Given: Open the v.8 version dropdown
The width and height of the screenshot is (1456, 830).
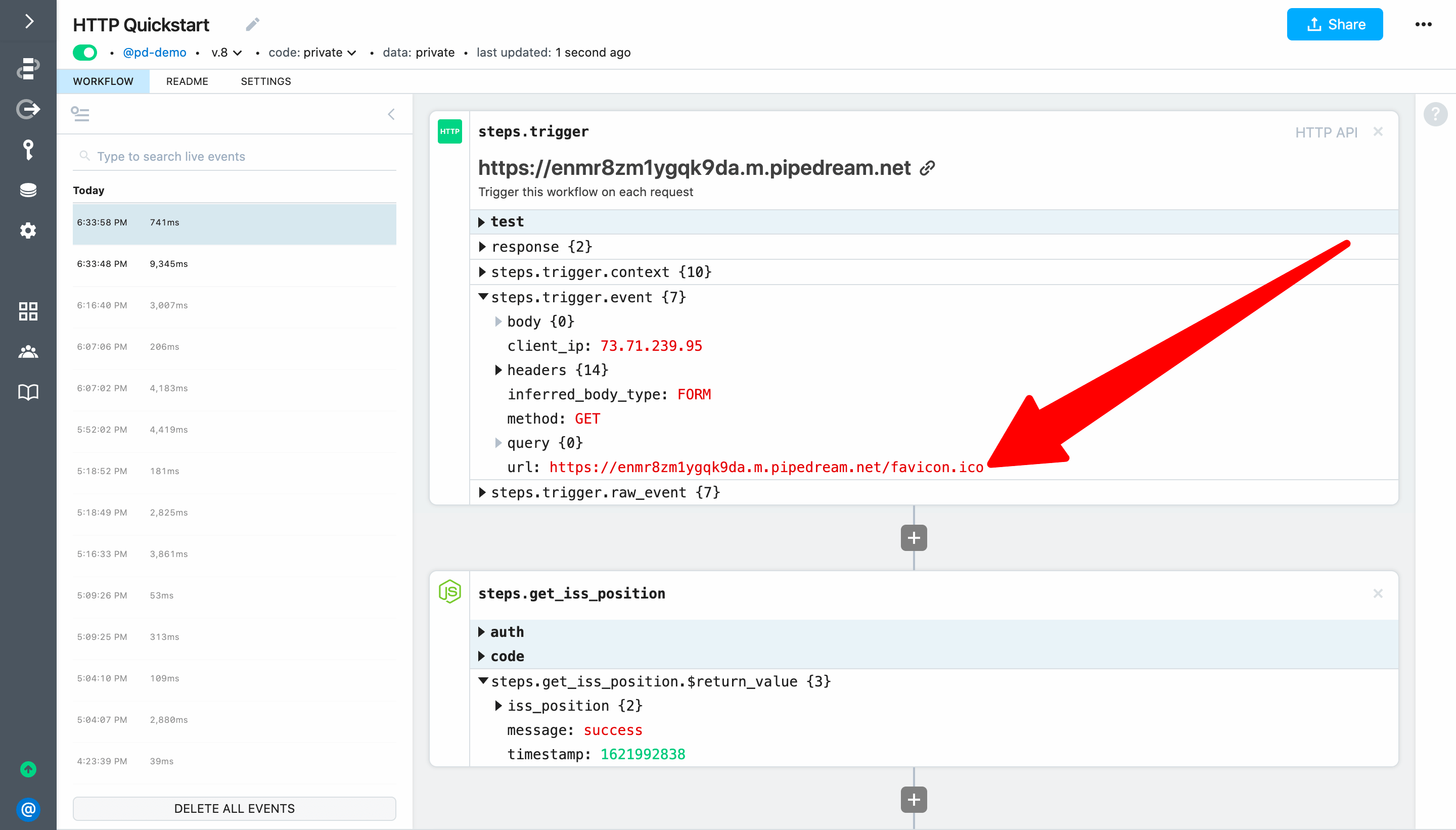Looking at the screenshot, I should pyautogui.click(x=226, y=53).
